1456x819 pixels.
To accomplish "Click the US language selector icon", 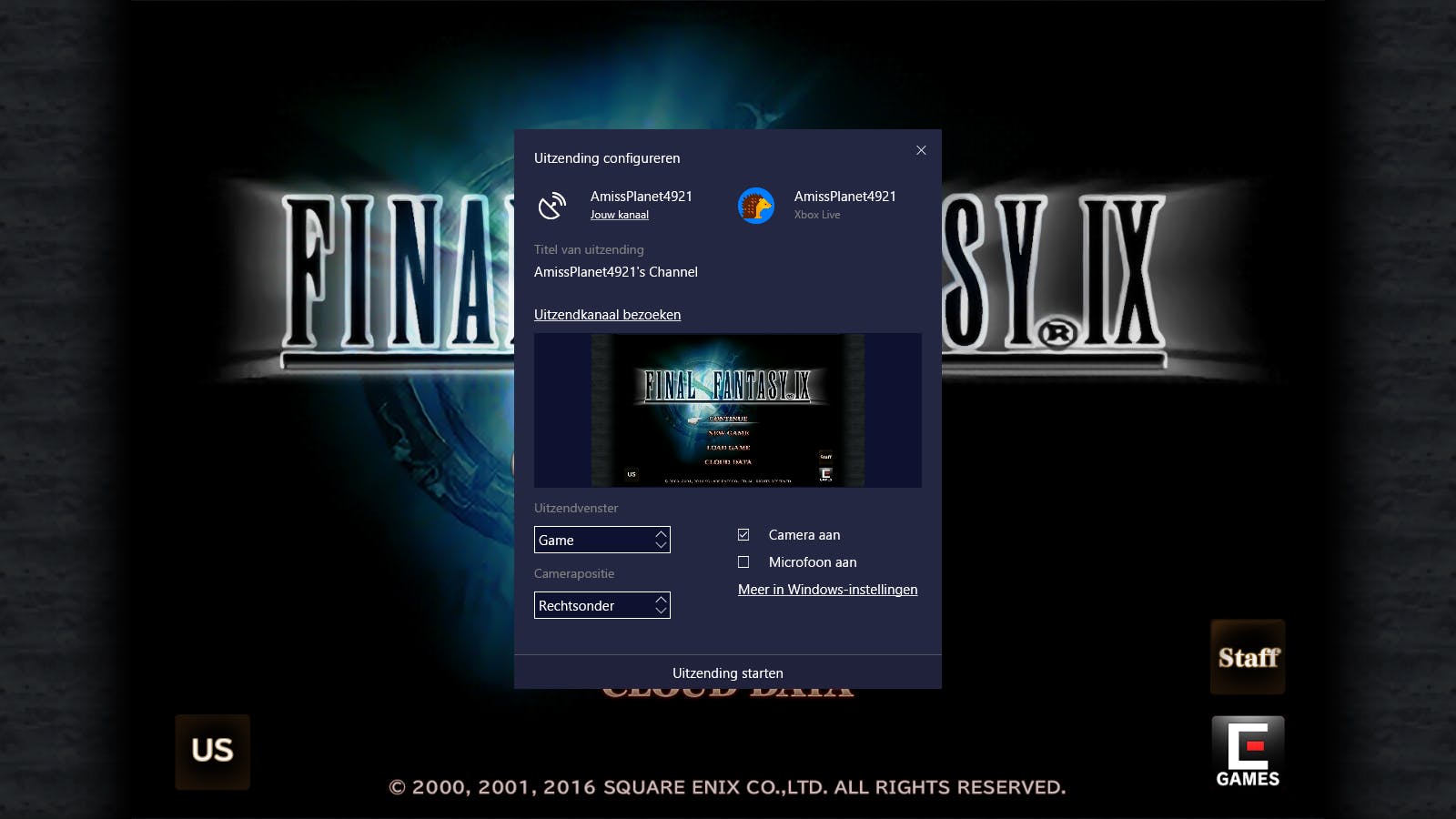I will click(212, 752).
